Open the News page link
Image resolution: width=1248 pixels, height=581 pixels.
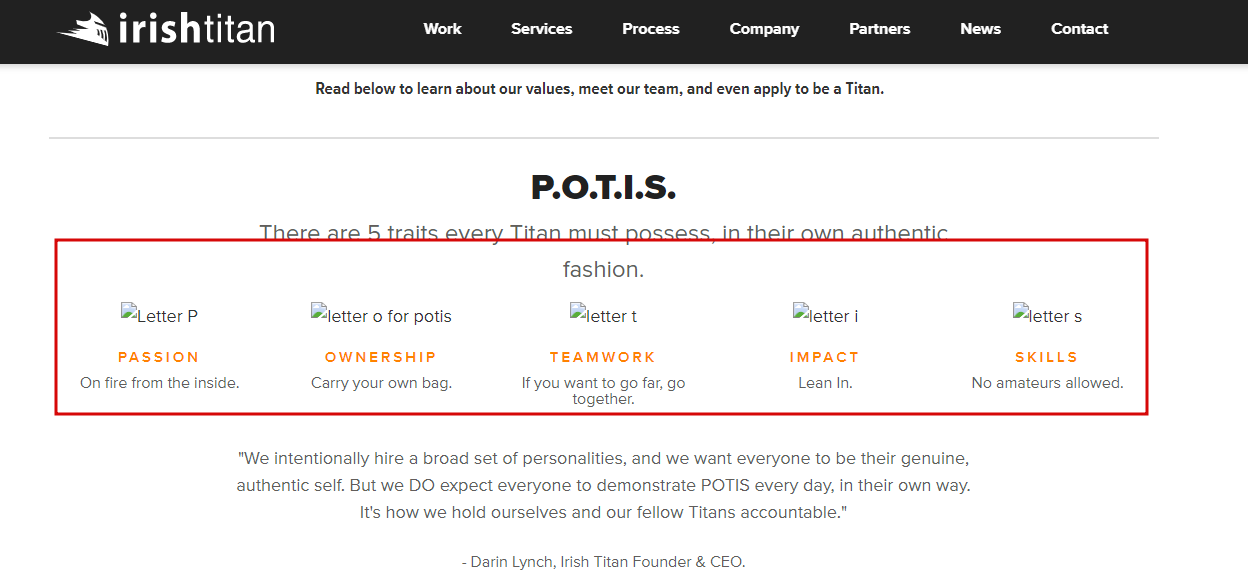tap(980, 29)
